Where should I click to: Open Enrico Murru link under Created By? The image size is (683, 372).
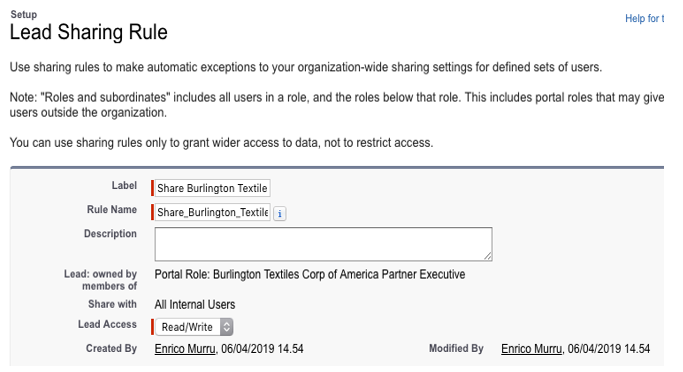click(x=185, y=349)
